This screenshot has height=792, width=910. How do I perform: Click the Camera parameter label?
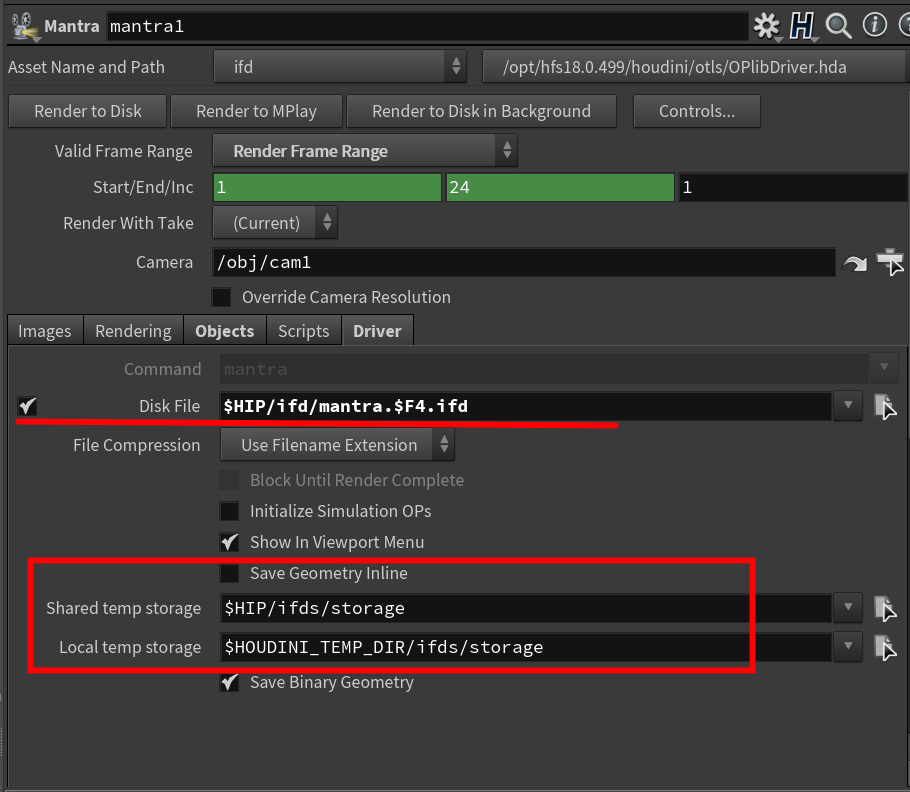click(x=164, y=262)
